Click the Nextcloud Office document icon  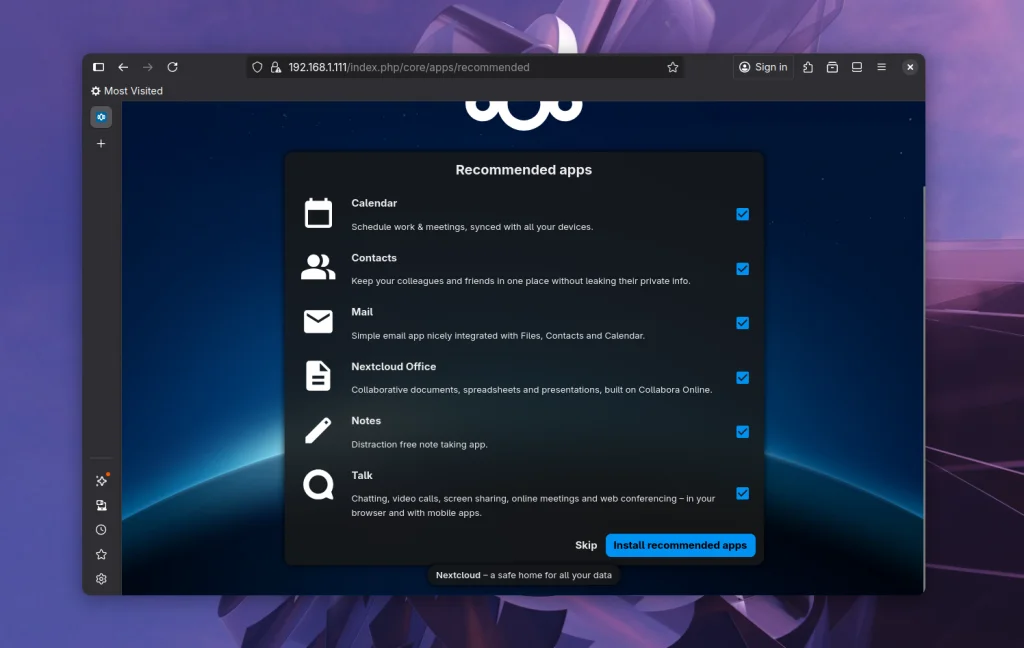pyautogui.click(x=317, y=376)
